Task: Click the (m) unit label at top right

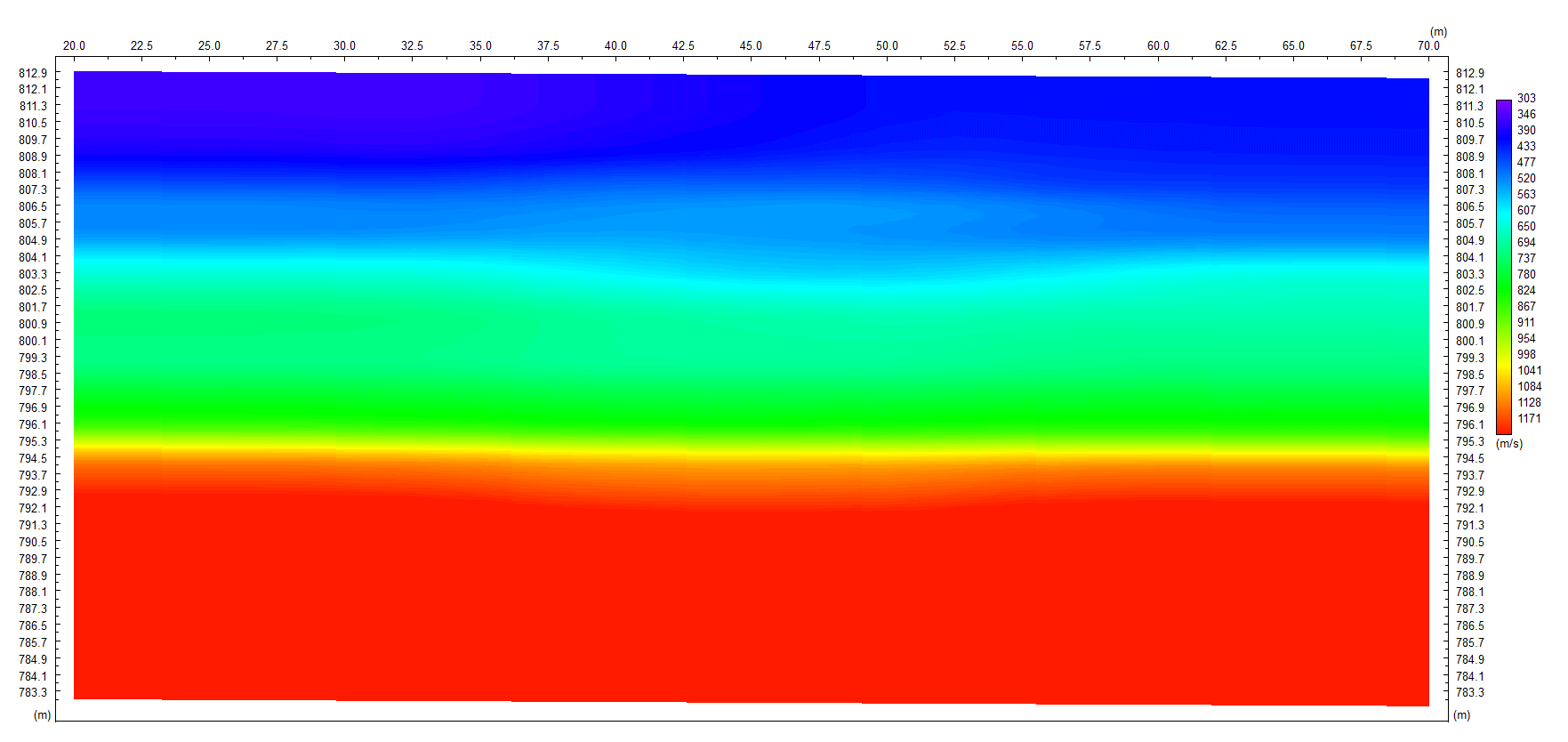Action: 1438,32
